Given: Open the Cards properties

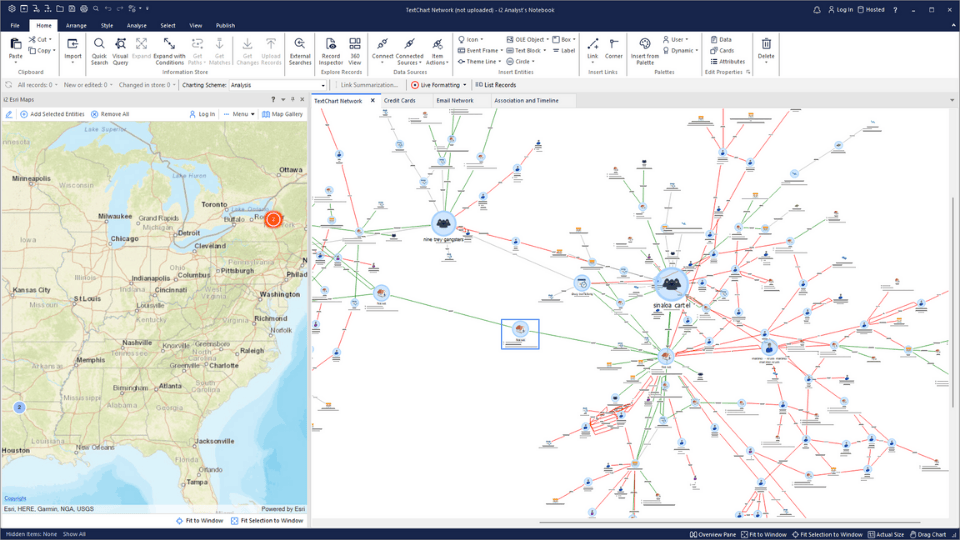Looking at the screenshot, I should [x=722, y=50].
